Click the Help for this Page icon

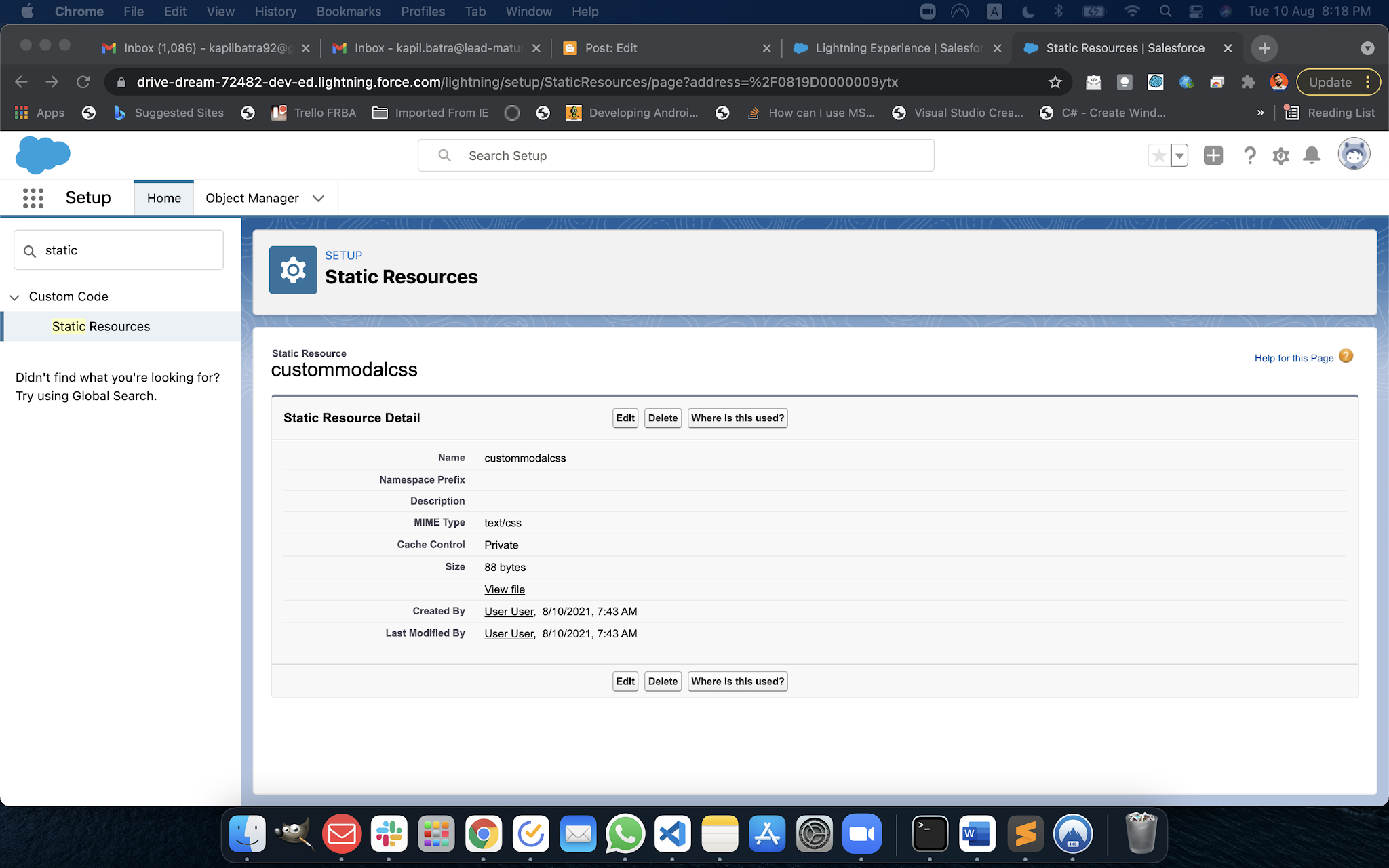1345,356
